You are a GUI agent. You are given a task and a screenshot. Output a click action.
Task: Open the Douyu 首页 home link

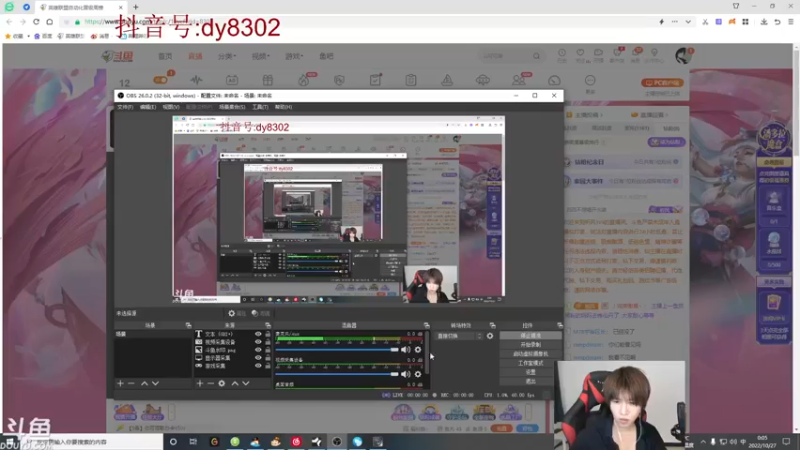(x=165, y=56)
